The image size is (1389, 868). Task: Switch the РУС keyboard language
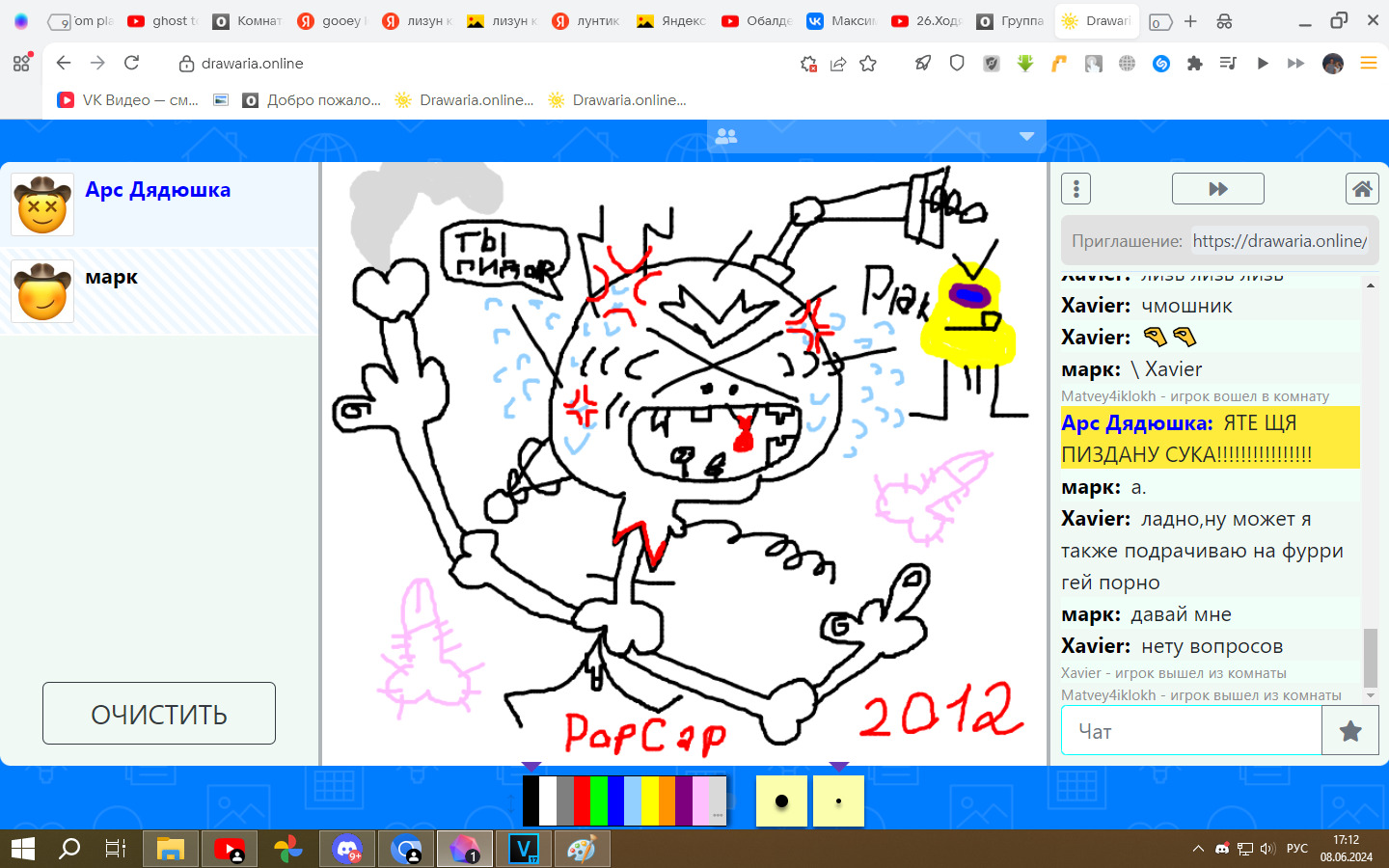coord(1297,849)
